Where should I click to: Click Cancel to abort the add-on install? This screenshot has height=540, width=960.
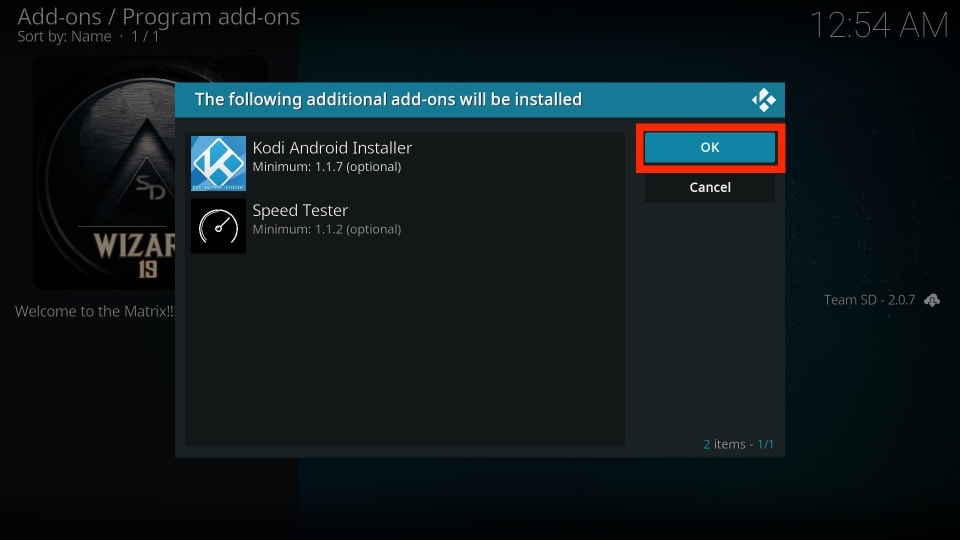pyautogui.click(x=709, y=187)
